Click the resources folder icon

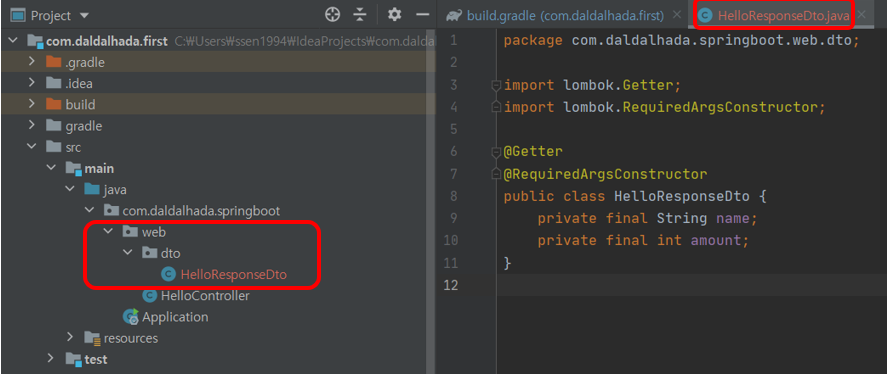pos(92,338)
